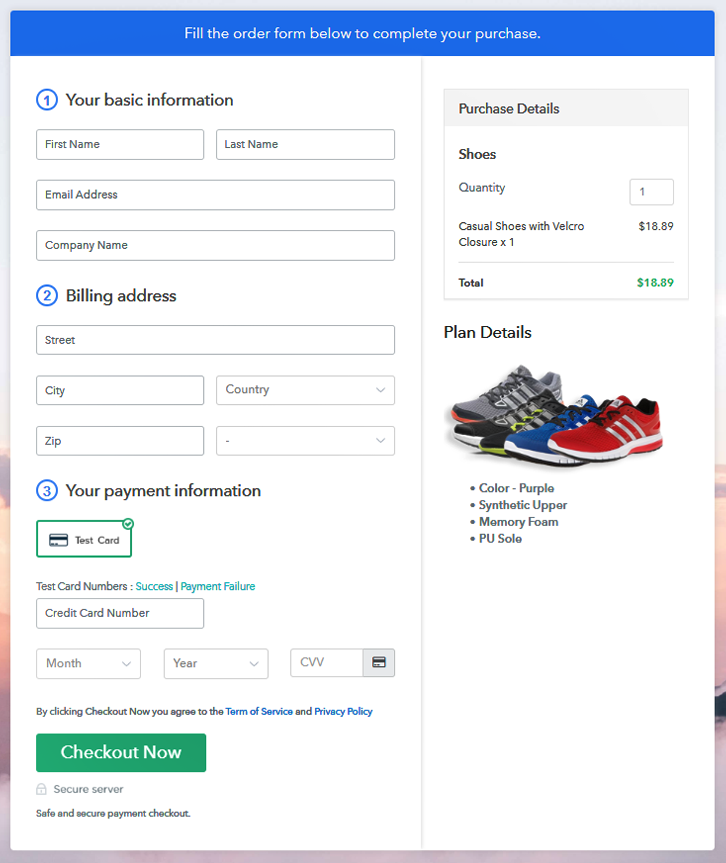The height and width of the screenshot is (863, 726).
Task: Click the 'Plan Details' heading
Action: click(488, 332)
